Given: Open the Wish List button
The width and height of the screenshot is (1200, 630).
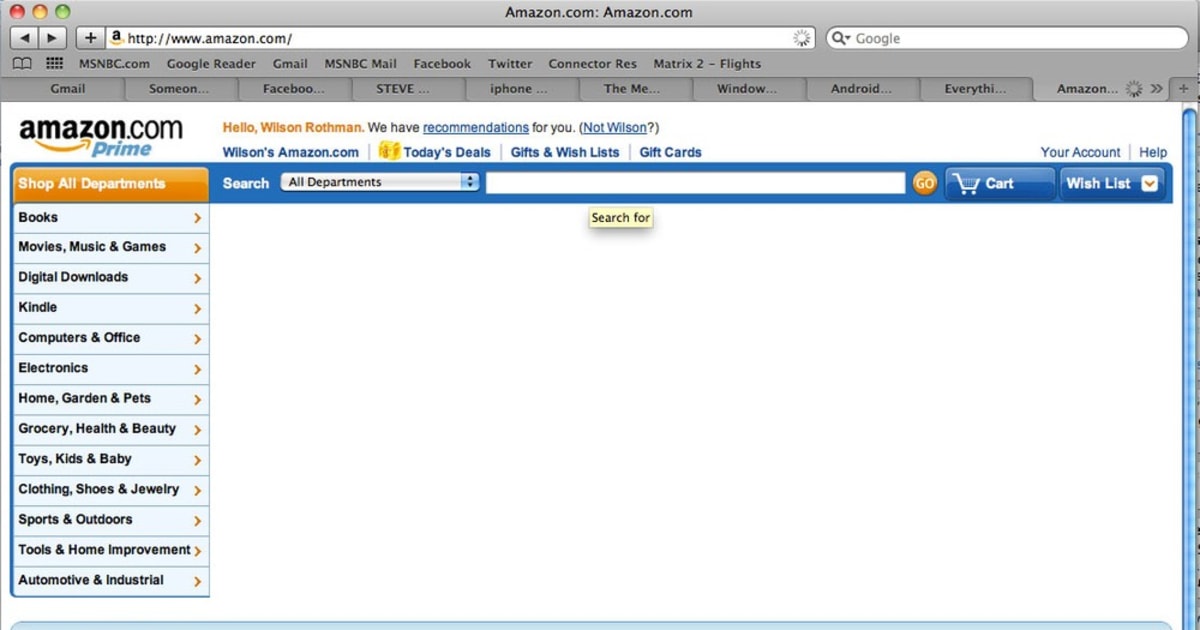Looking at the screenshot, I should (x=1112, y=183).
